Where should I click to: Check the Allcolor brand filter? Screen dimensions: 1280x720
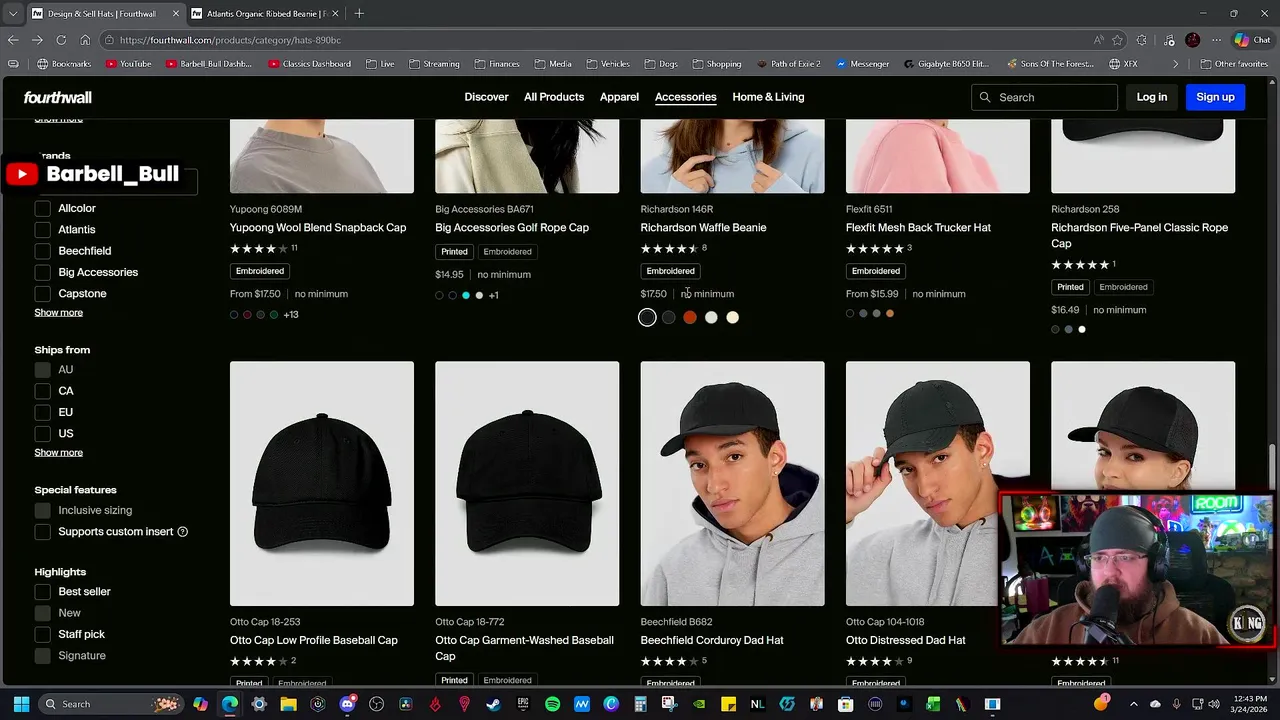43,208
